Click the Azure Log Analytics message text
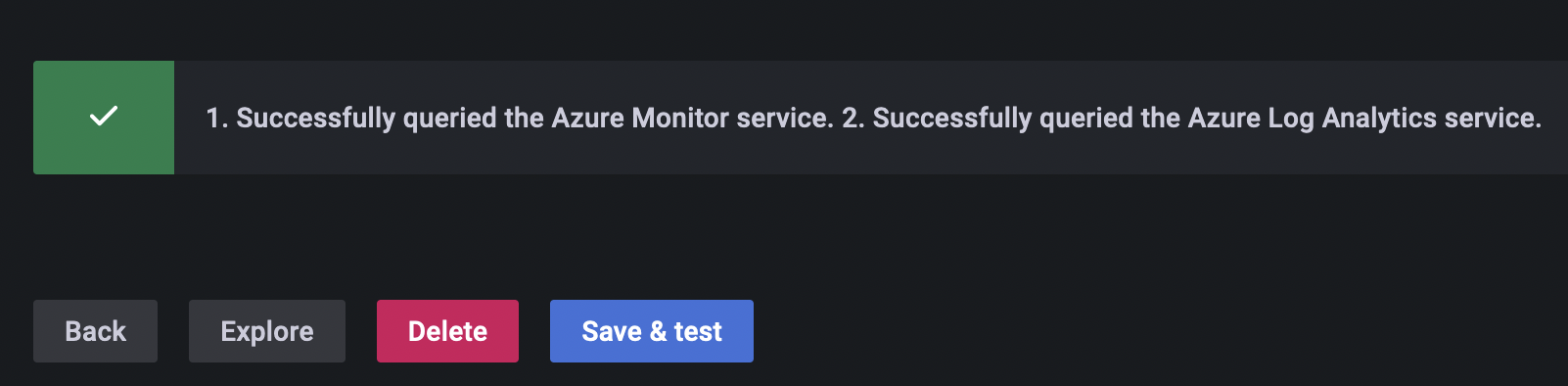Image resolution: width=1568 pixels, height=386 pixels. [x=1191, y=118]
